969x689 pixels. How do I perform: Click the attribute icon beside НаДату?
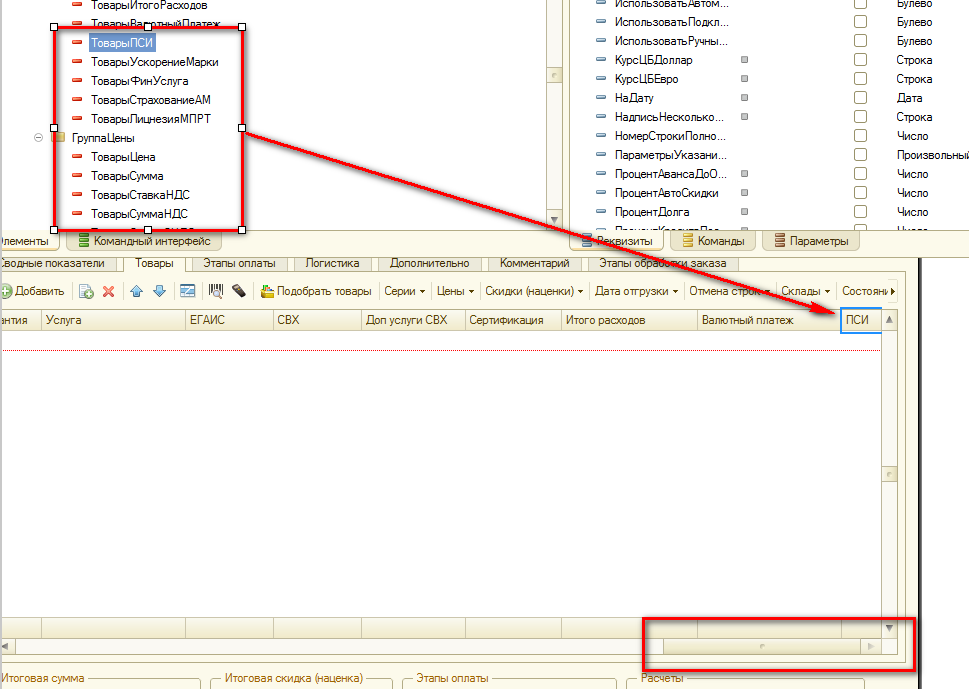click(601, 97)
